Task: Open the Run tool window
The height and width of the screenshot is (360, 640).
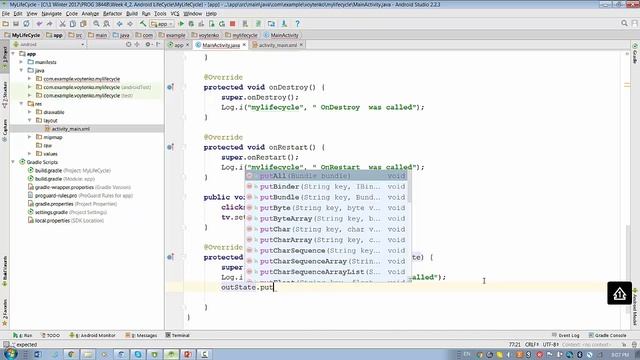Action: (x=22, y=335)
